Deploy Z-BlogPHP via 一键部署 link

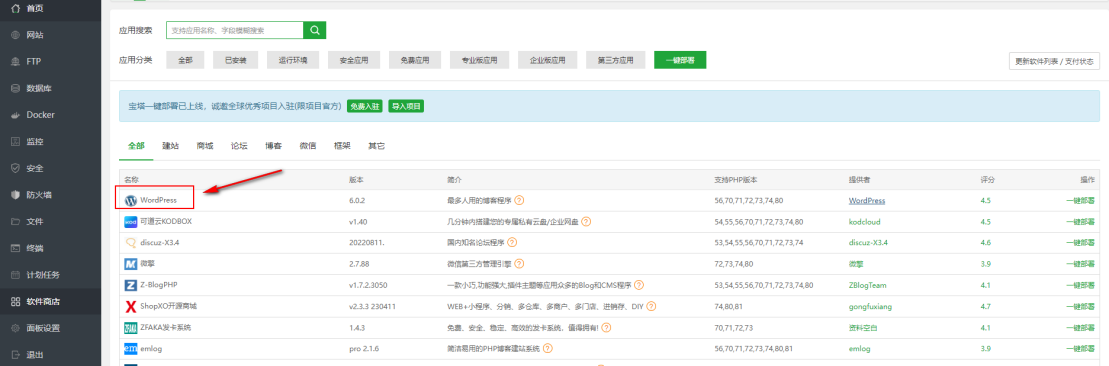point(1080,285)
